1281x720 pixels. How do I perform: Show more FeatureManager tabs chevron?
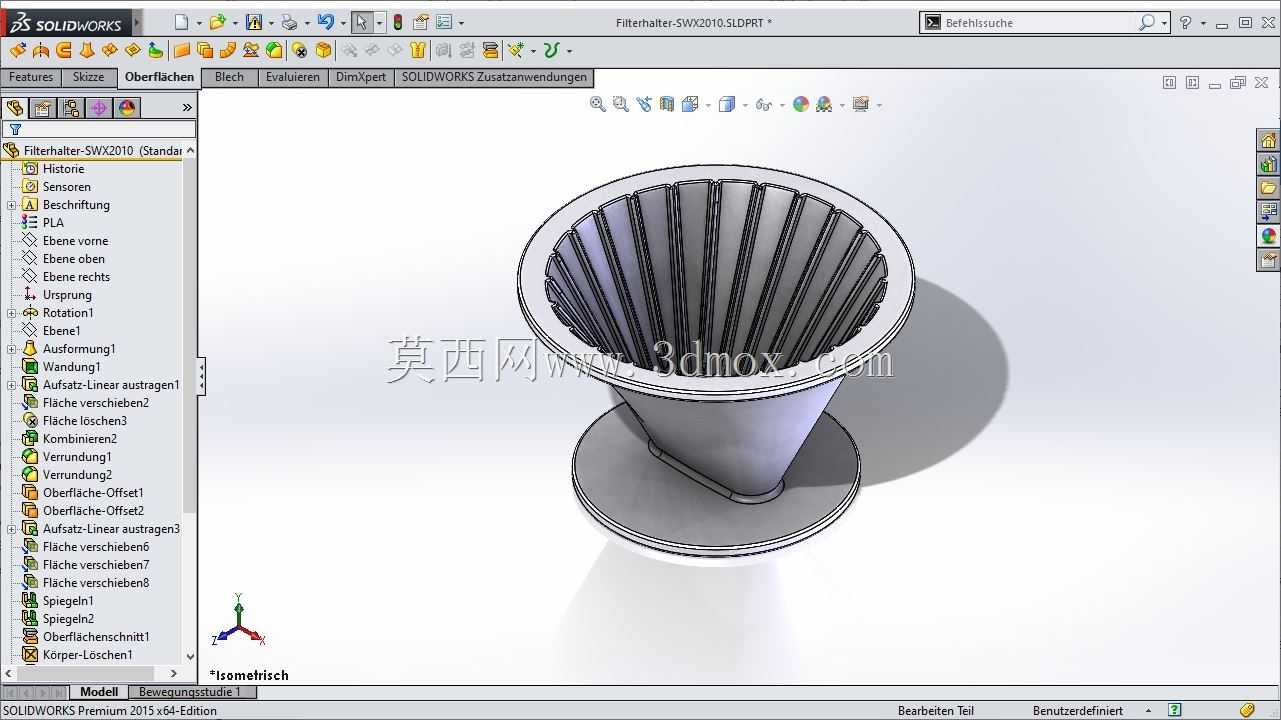(x=187, y=108)
